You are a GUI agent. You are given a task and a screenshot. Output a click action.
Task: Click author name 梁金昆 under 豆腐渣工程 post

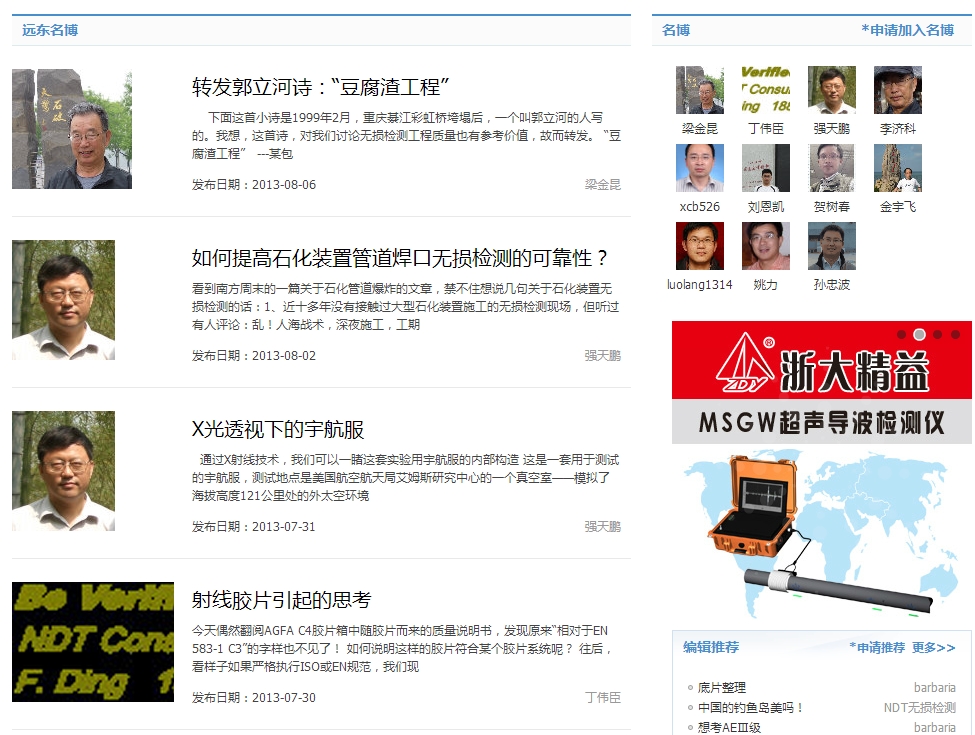pyautogui.click(x=603, y=185)
